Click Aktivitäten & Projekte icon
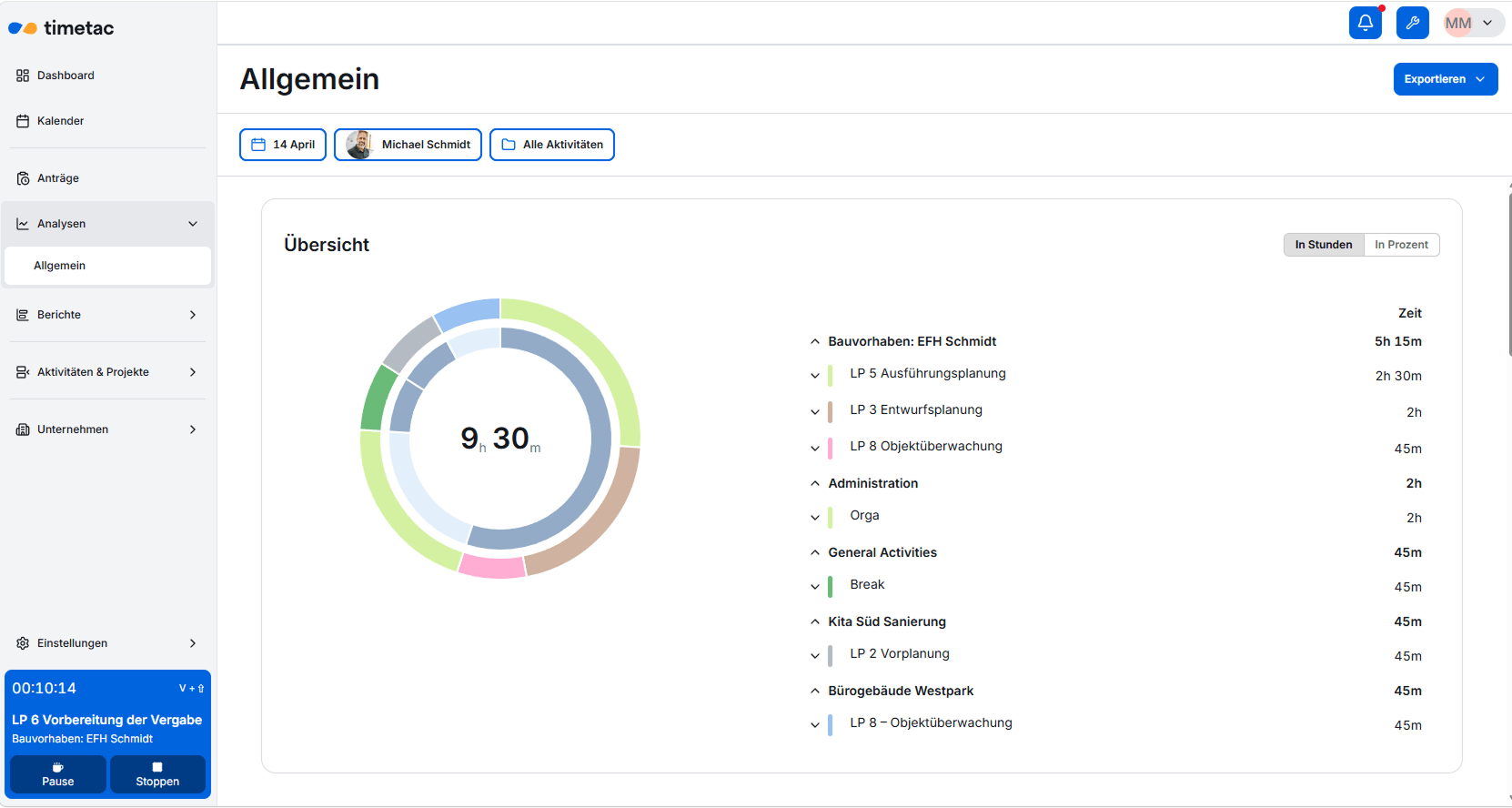This screenshot has width=1512, height=808. click(23, 372)
